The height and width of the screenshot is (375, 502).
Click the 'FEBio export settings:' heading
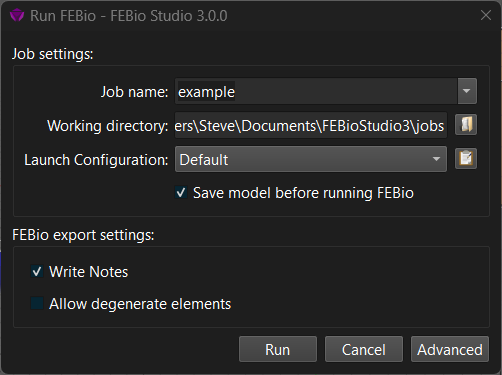point(83,235)
